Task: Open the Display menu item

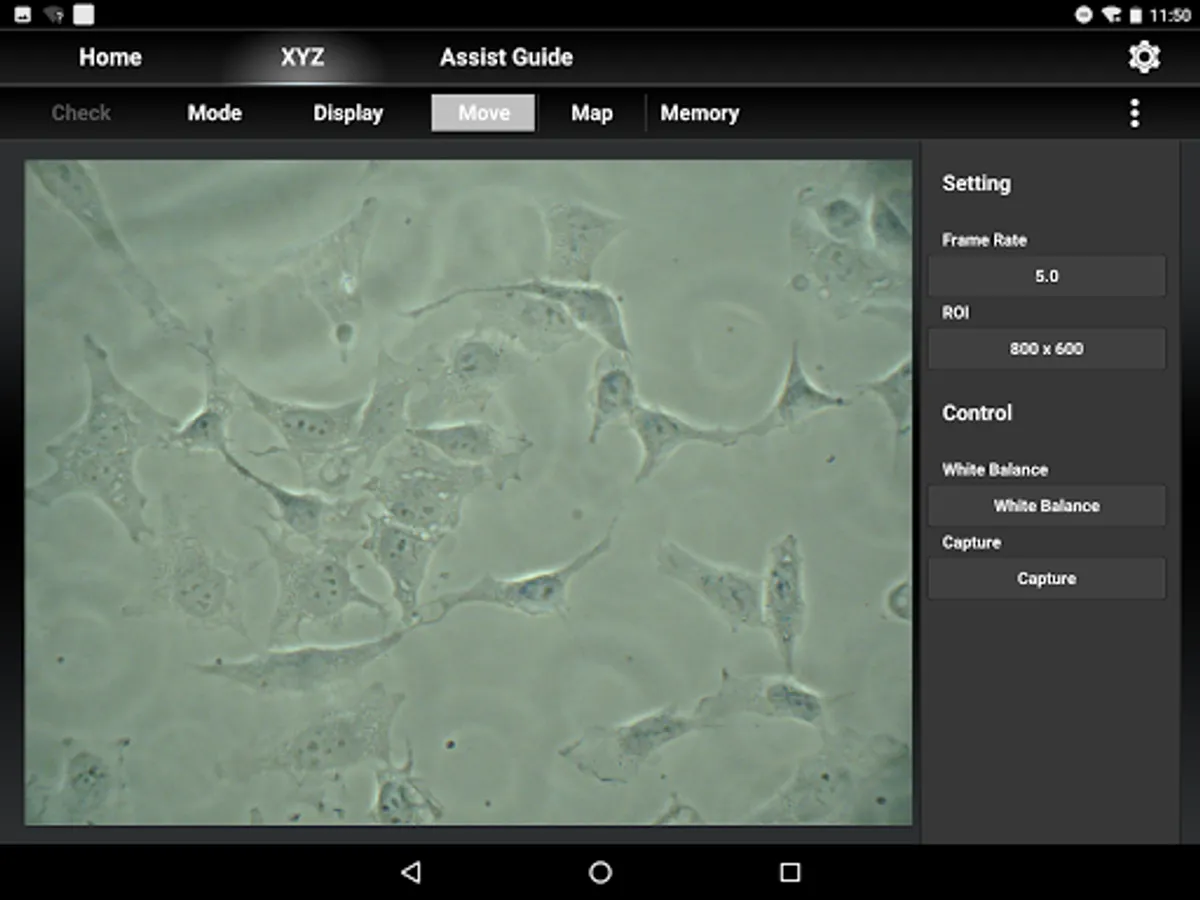Action: [348, 113]
